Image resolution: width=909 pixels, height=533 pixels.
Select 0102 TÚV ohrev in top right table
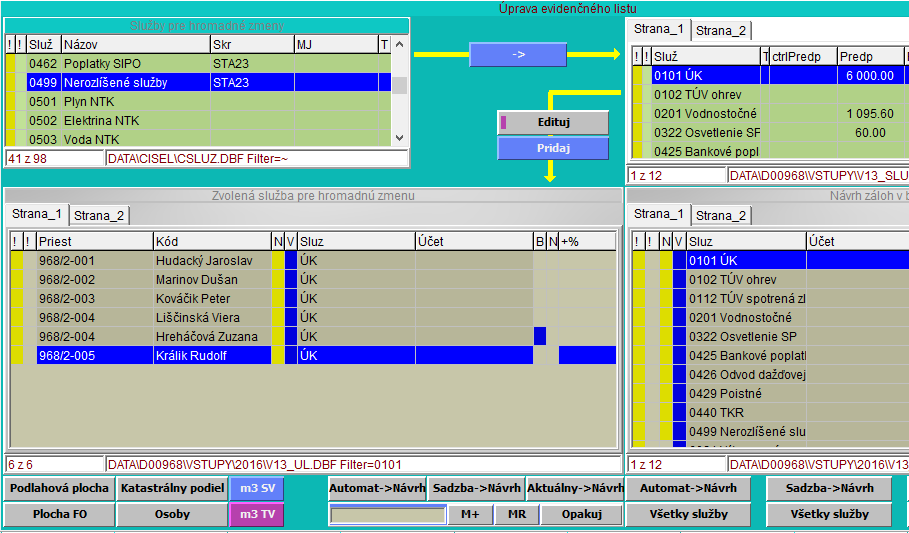(x=770, y=95)
